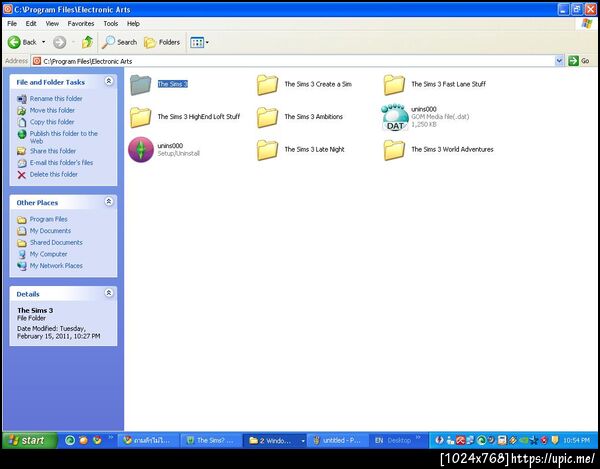Screen dimensions: 600x469
Task: Open The Sims 3 HighEnd Loft Stuff folder
Action: click(x=141, y=117)
